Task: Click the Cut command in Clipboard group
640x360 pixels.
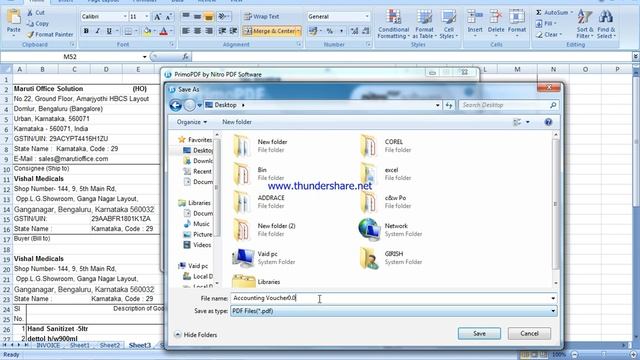Action: click(x=36, y=13)
